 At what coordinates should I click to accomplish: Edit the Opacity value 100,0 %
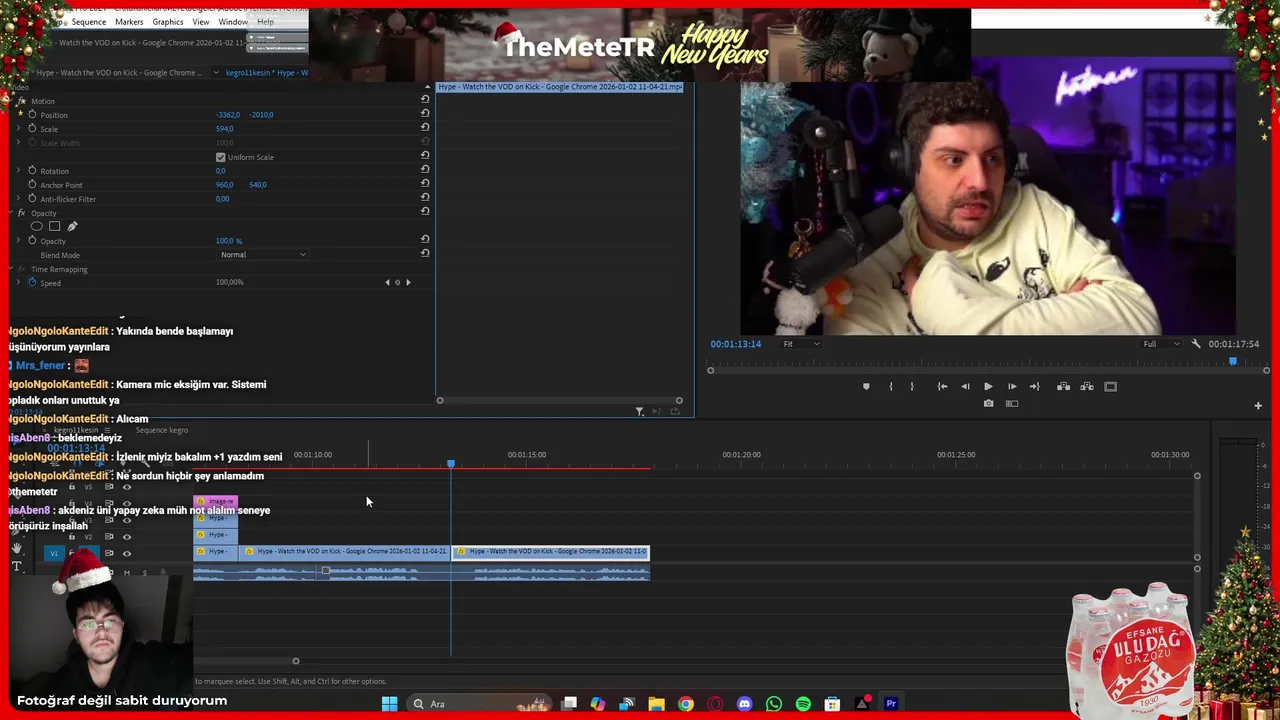[229, 241]
